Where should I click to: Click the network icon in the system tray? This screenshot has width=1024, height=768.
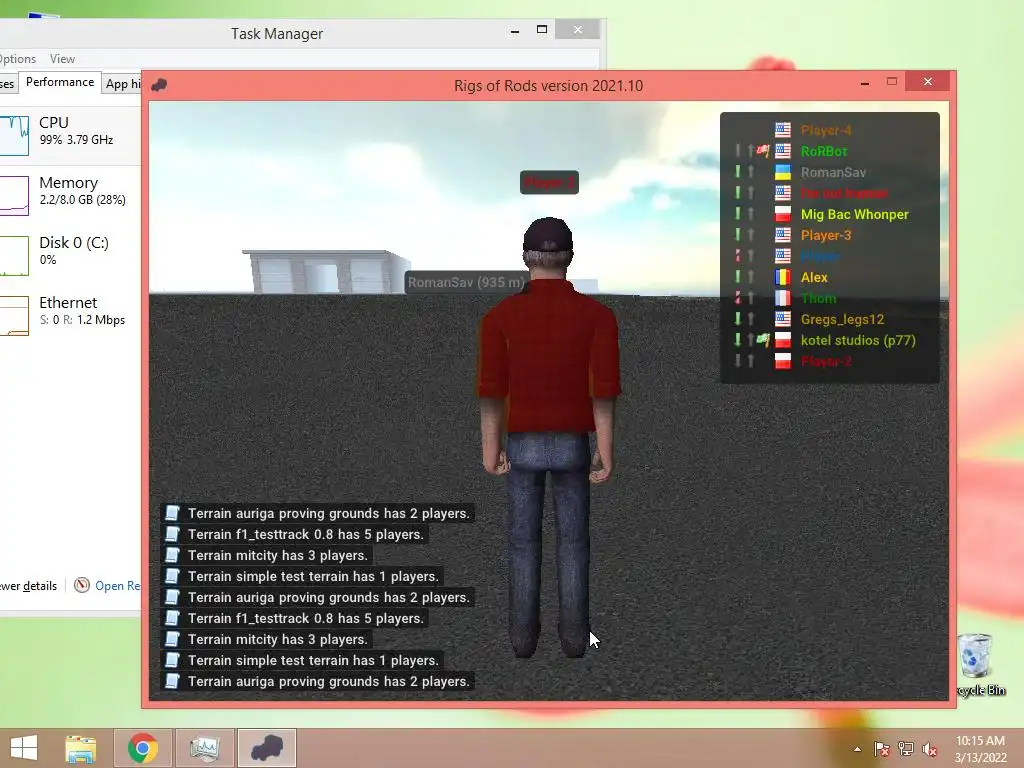point(906,749)
